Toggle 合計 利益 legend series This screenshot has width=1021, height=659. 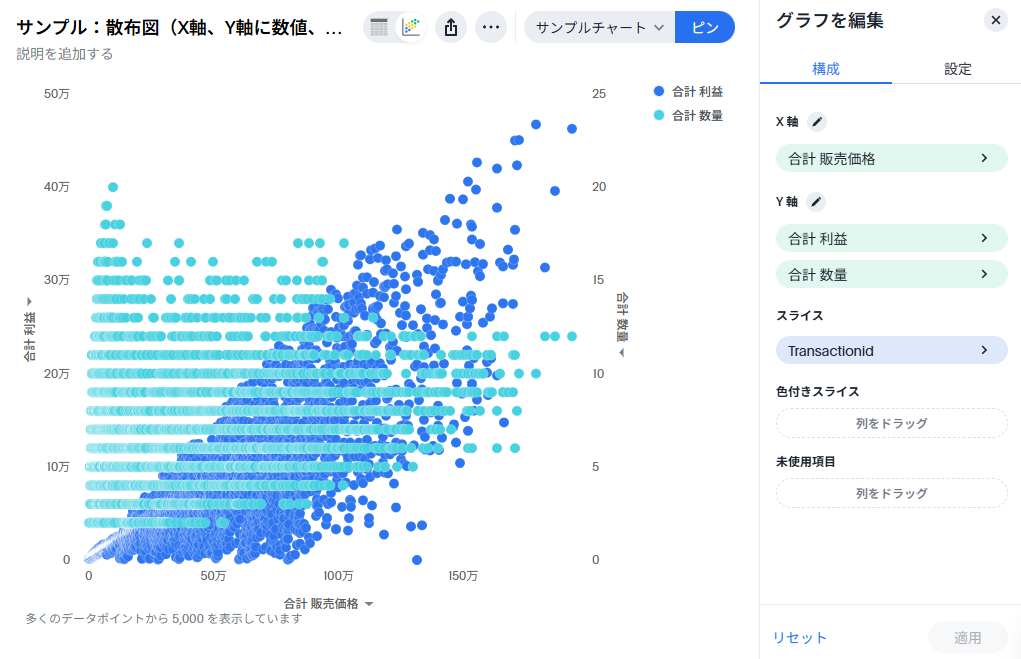tap(688, 91)
